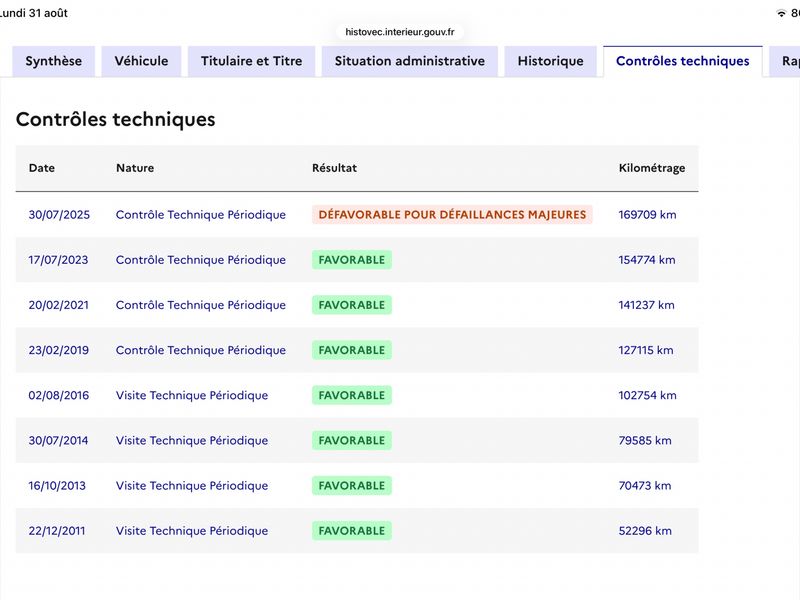This screenshot has height=600, width=800.
Task: Select the 52296 km mileage entry
Action: 645,531
